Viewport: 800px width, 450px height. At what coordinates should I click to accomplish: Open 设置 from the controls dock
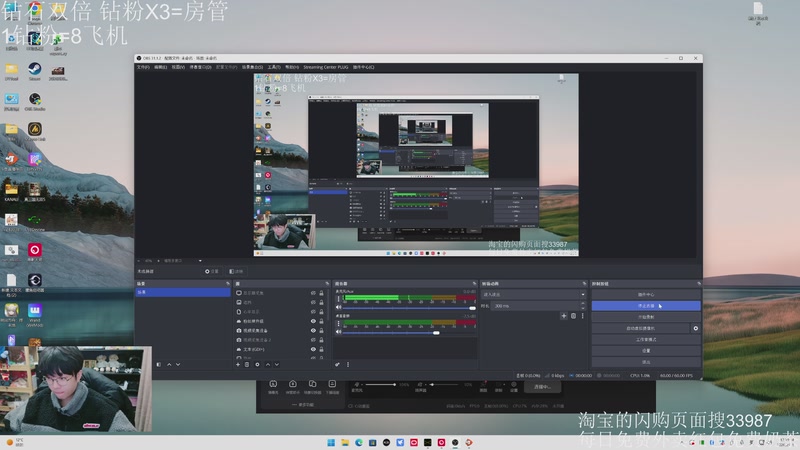click(646, 351)
